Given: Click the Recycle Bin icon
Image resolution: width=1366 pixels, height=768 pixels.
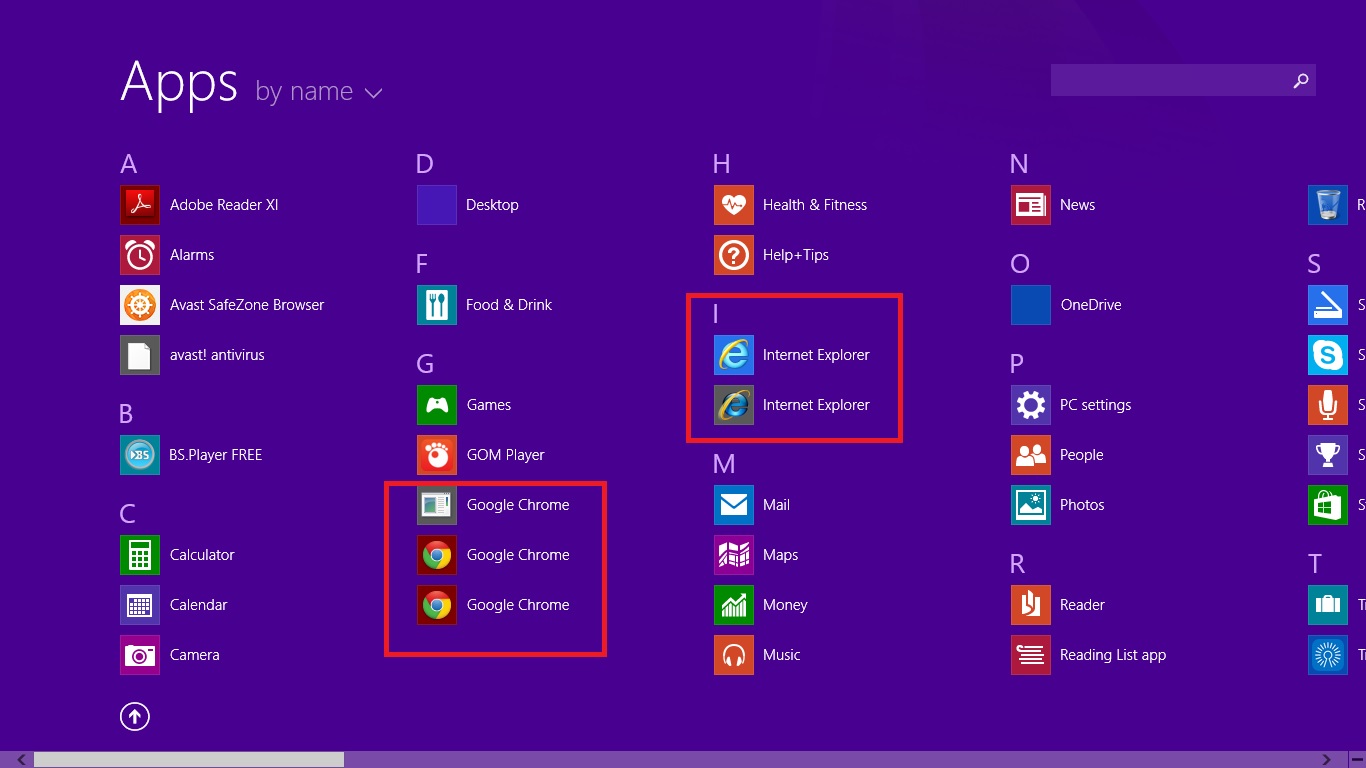Looking at the screenshot, I should tap(1328, 205).
